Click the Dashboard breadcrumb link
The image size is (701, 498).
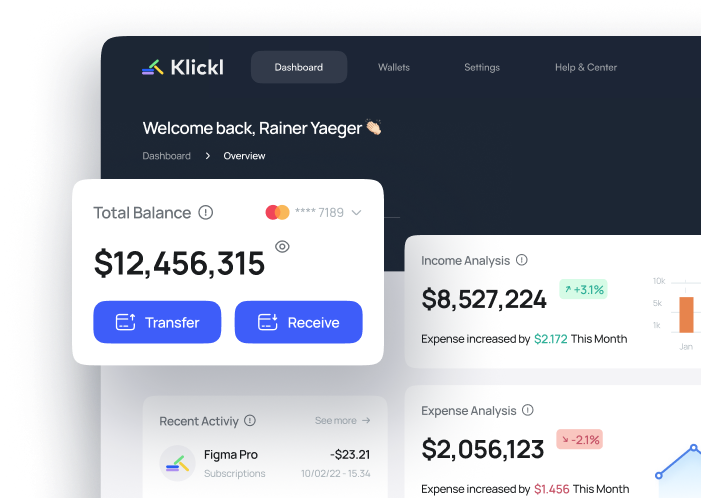click(x=166, y=156)
